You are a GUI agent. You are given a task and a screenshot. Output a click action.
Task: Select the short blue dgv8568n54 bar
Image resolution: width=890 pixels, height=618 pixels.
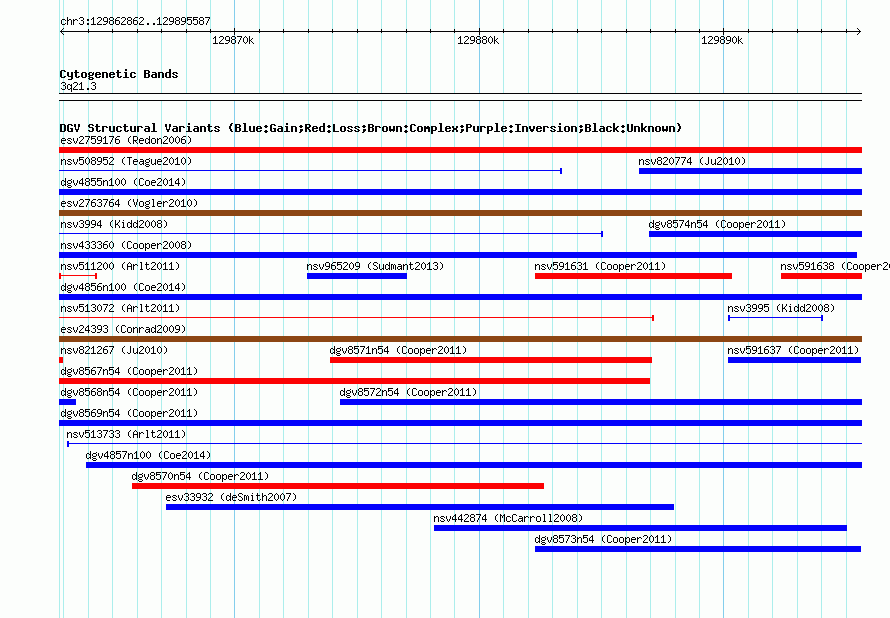pos(68,402)
